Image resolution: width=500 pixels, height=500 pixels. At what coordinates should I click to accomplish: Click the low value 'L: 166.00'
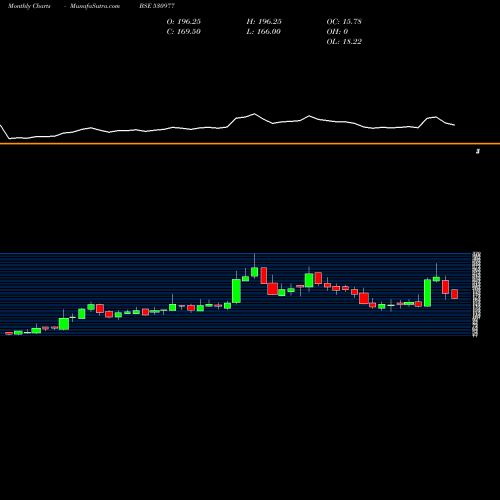click(x=263, y=32)
